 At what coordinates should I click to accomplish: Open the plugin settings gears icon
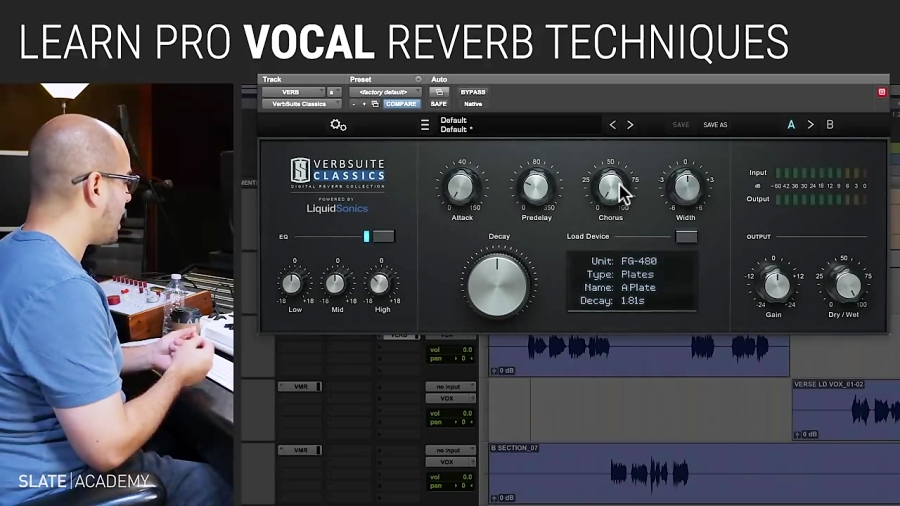pyautogui.click(x=338, y=124)
